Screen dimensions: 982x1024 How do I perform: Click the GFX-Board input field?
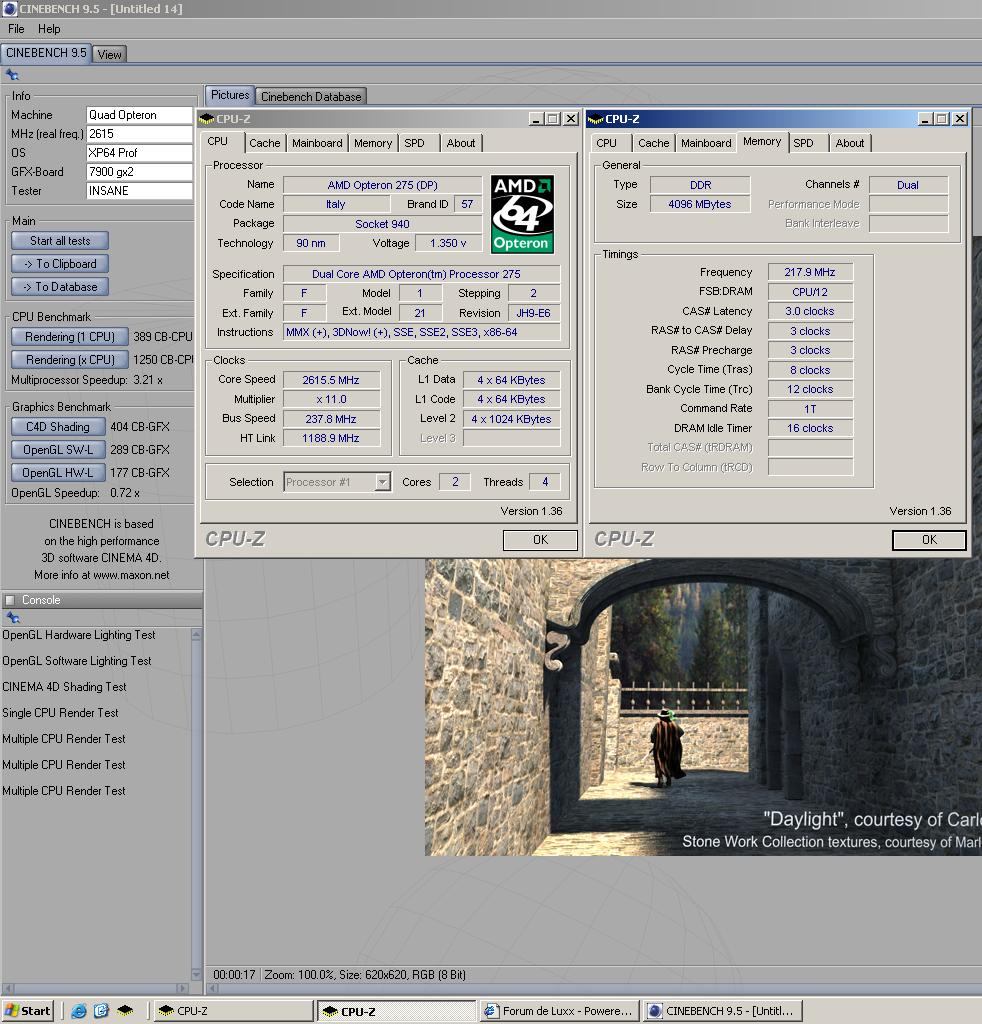coord(139,172)
